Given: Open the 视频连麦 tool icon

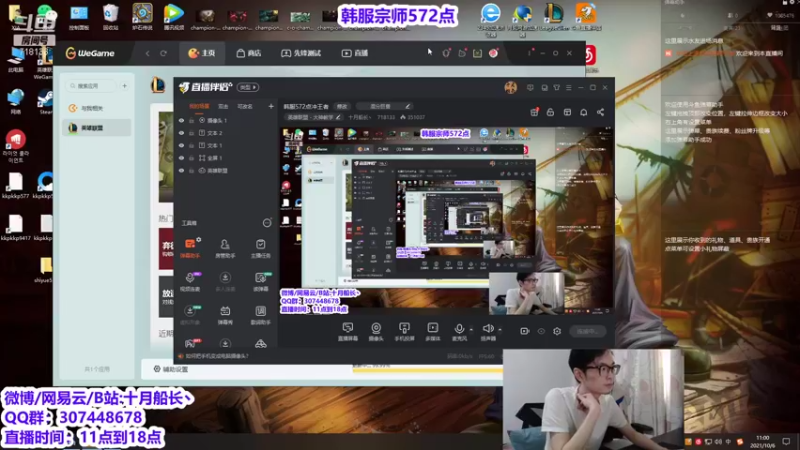Looking at the screenshot, I should click(190, 281).
